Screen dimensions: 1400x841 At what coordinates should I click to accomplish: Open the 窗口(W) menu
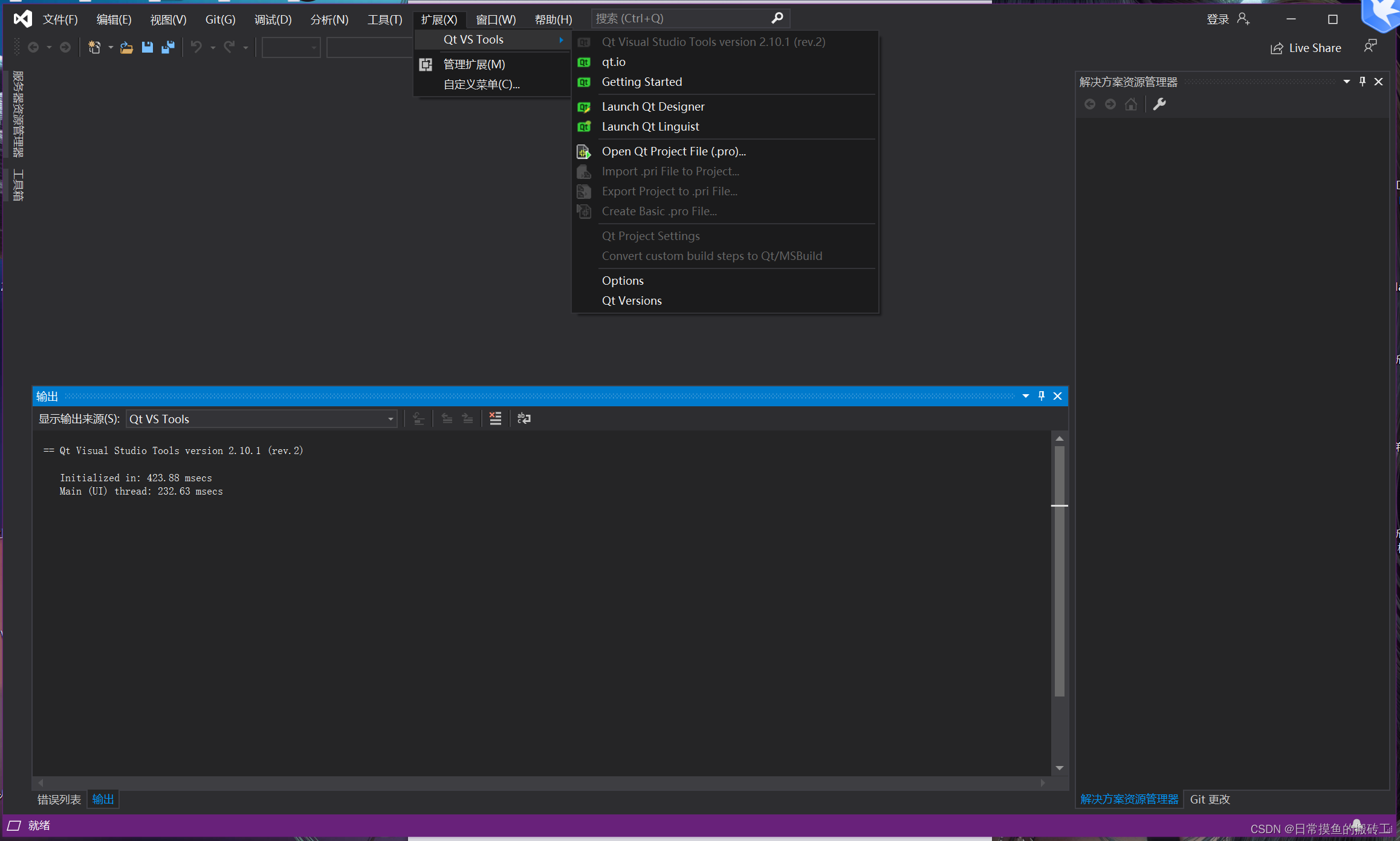(x=495, y=19)
